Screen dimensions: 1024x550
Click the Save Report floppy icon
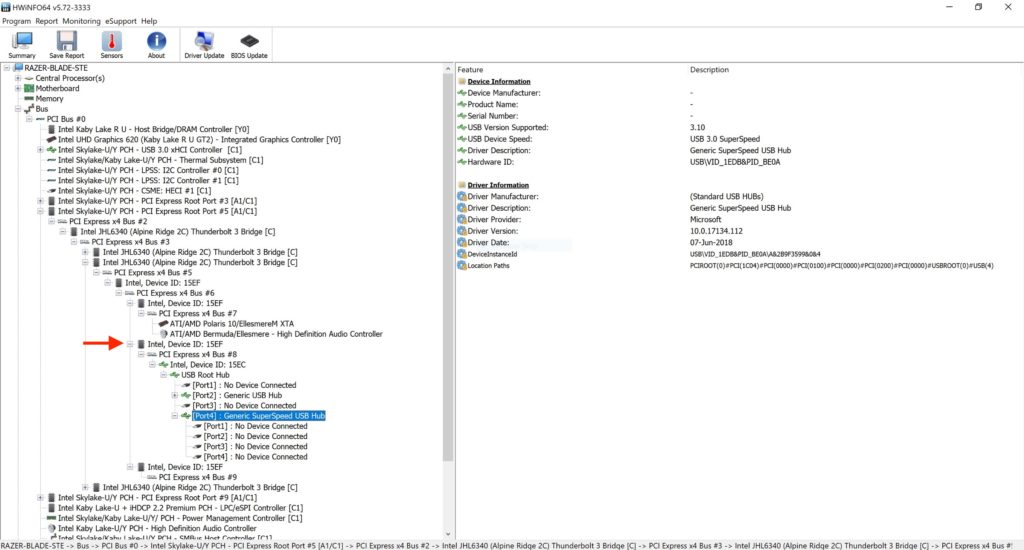click(67, 43)
